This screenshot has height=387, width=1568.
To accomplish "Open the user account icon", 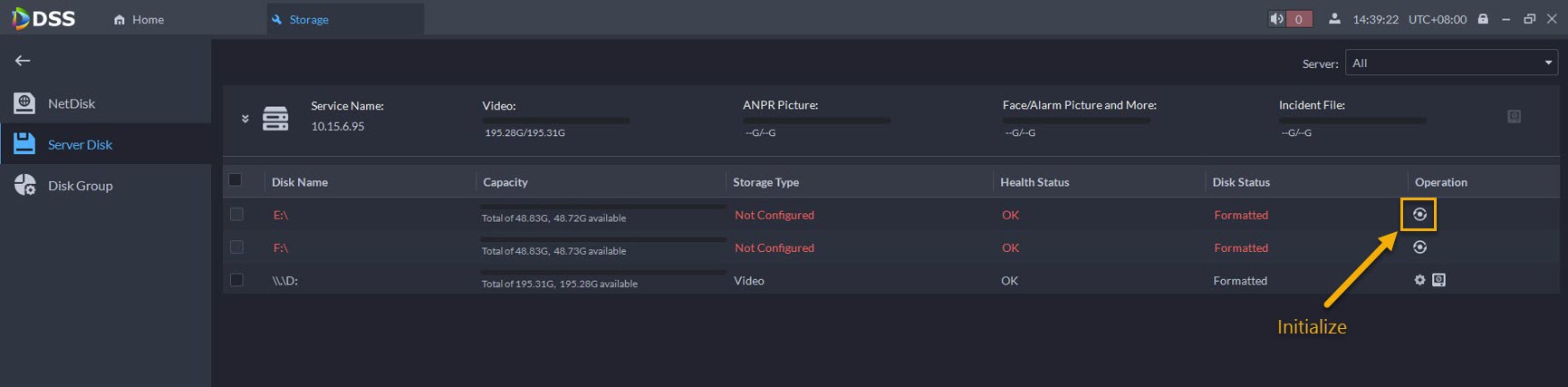I will [1334, 19].
